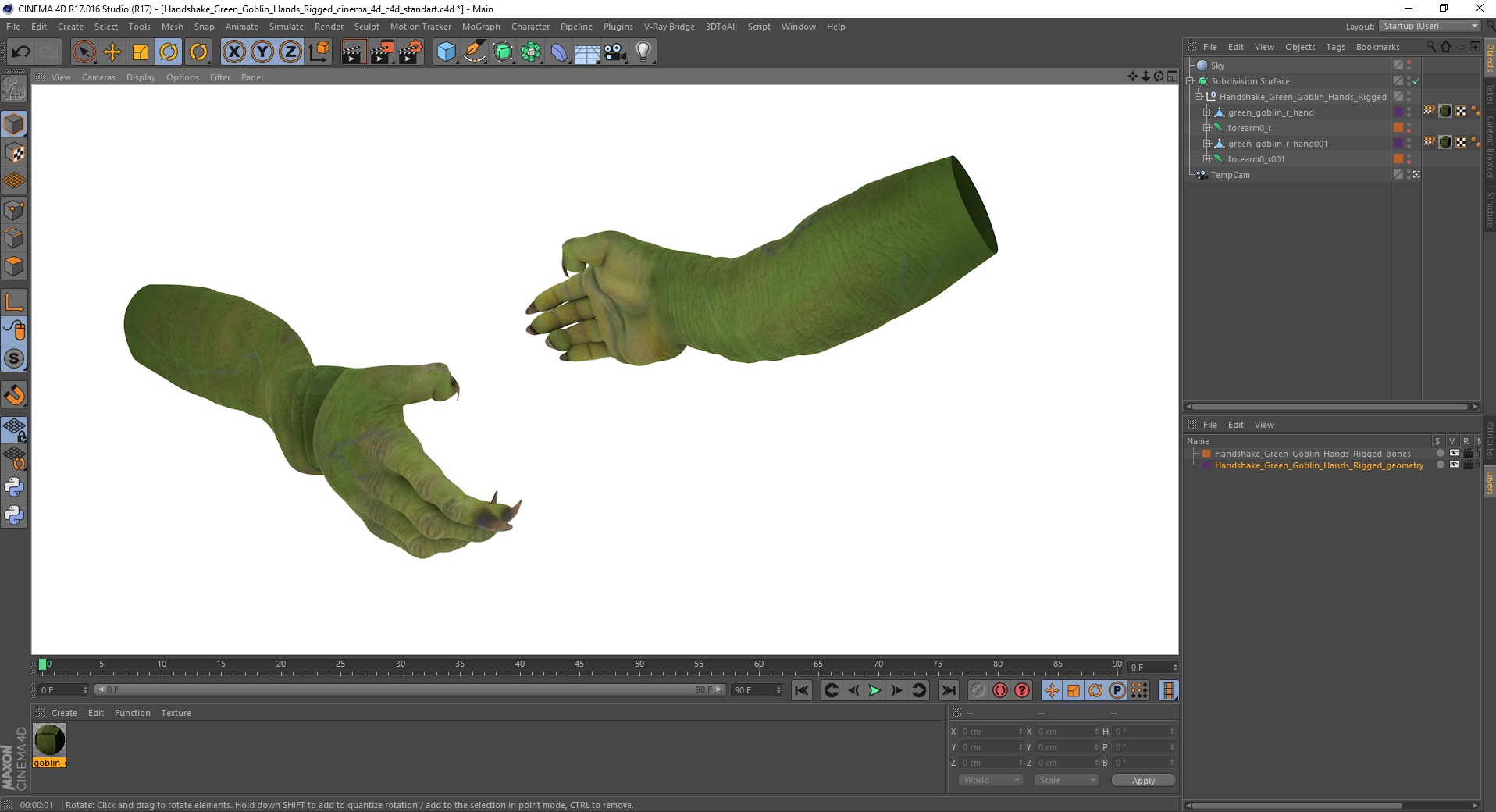Click the timeline preview range slider
1496x812 pixels.
pyautogui.click(x=410, y=689)
